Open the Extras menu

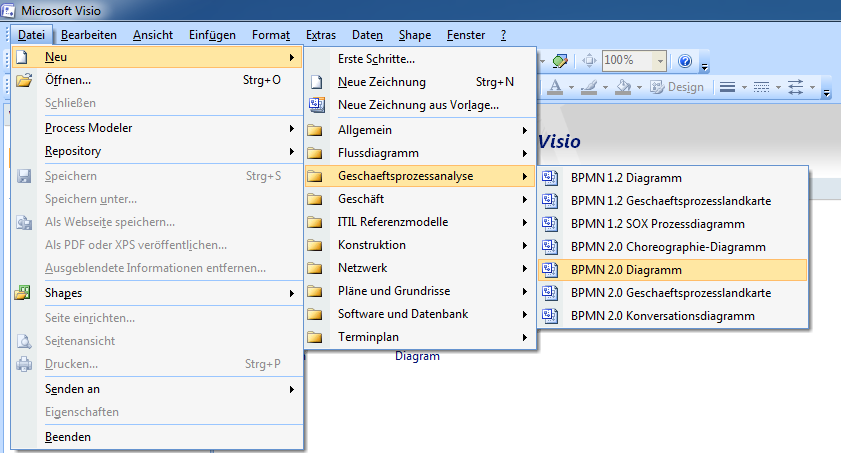point(321,35)
